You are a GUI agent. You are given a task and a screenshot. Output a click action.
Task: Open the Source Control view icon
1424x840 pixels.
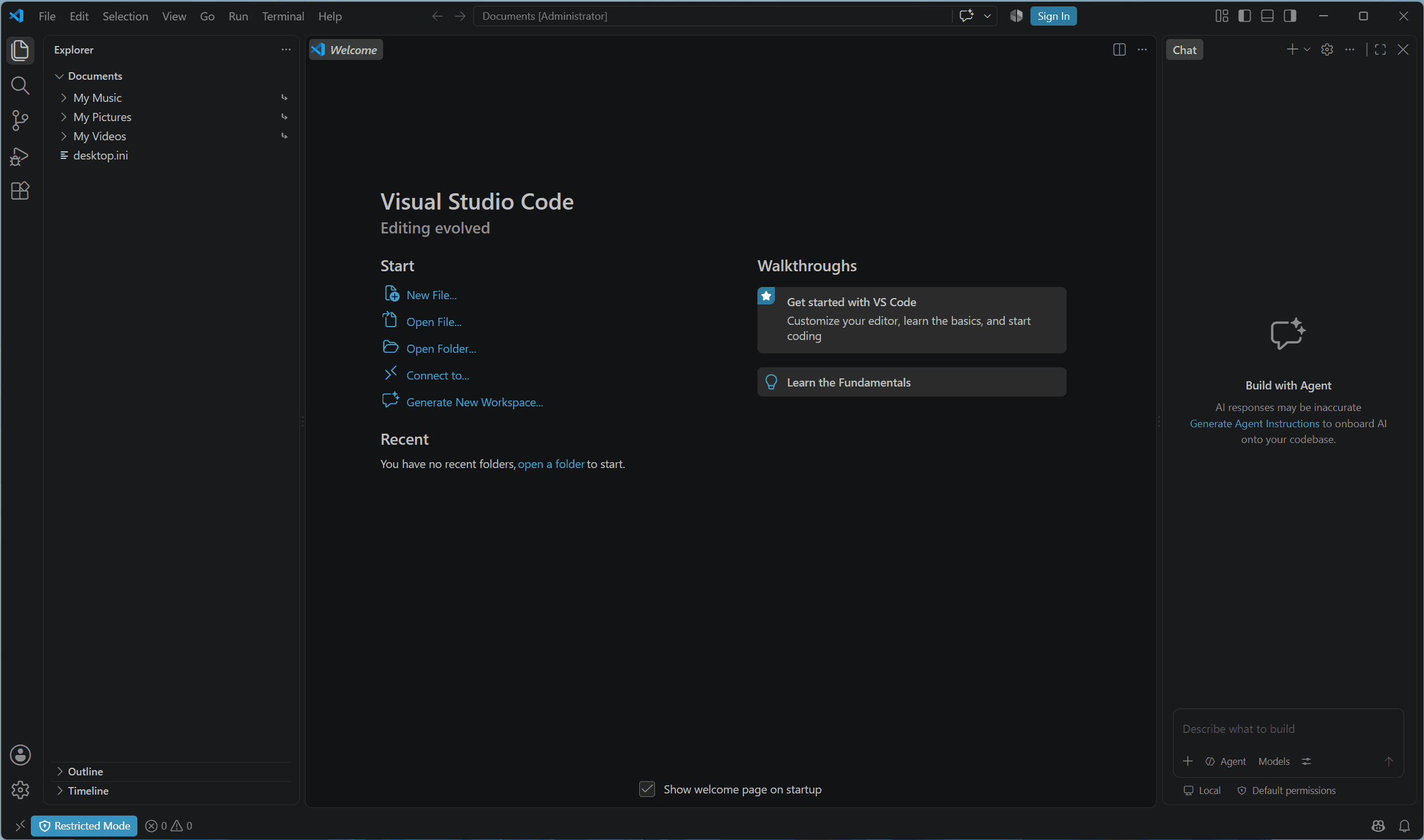click(20, 120)
